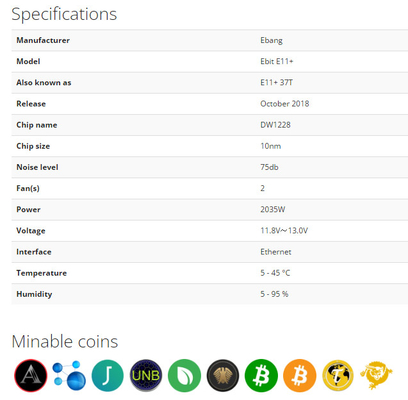Open the green Peercoin leaf icon
Viewport: 408px width, 400px height.
[x=184, y=375]
